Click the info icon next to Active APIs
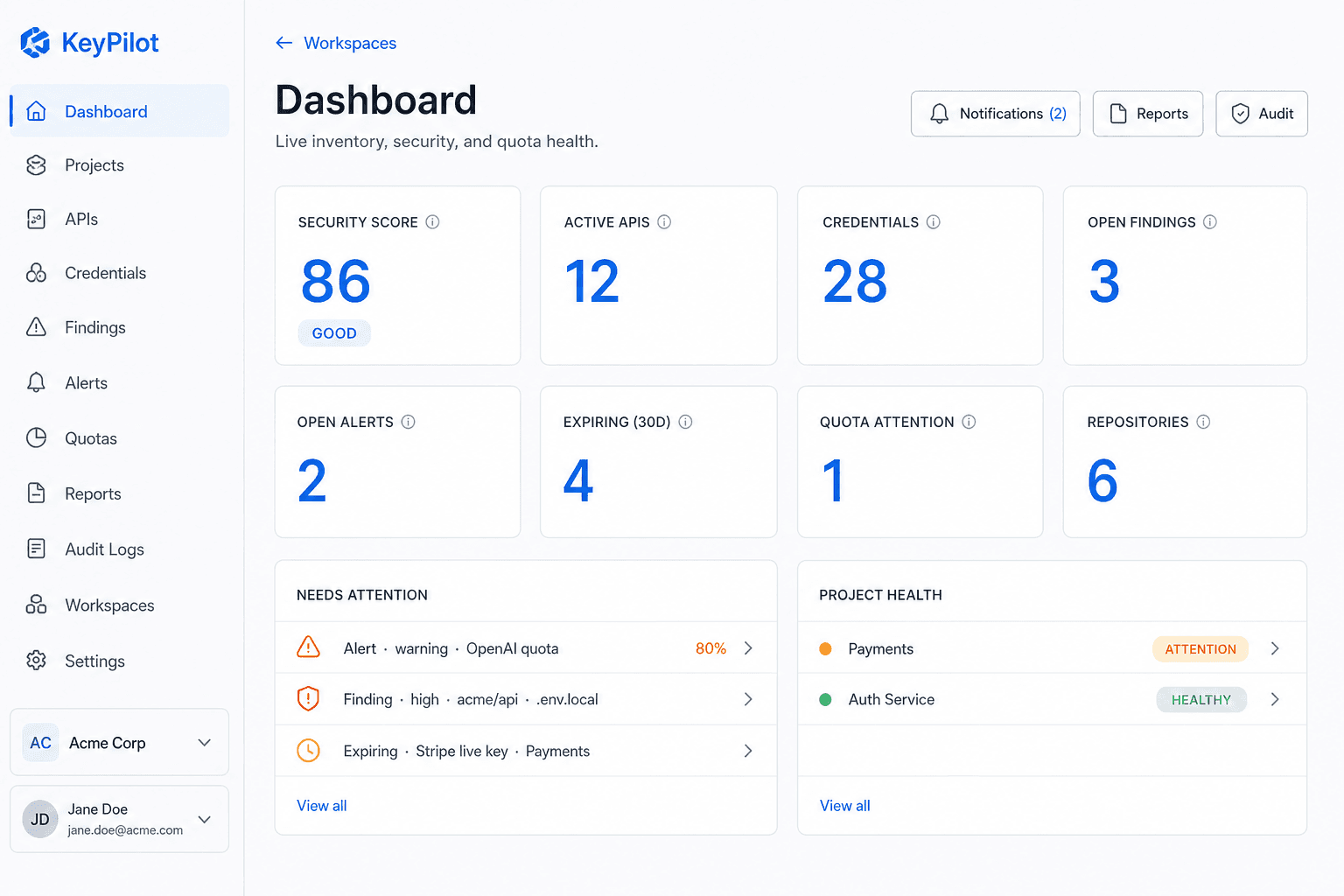The image size is (1344, 896). tap(664, 222)
